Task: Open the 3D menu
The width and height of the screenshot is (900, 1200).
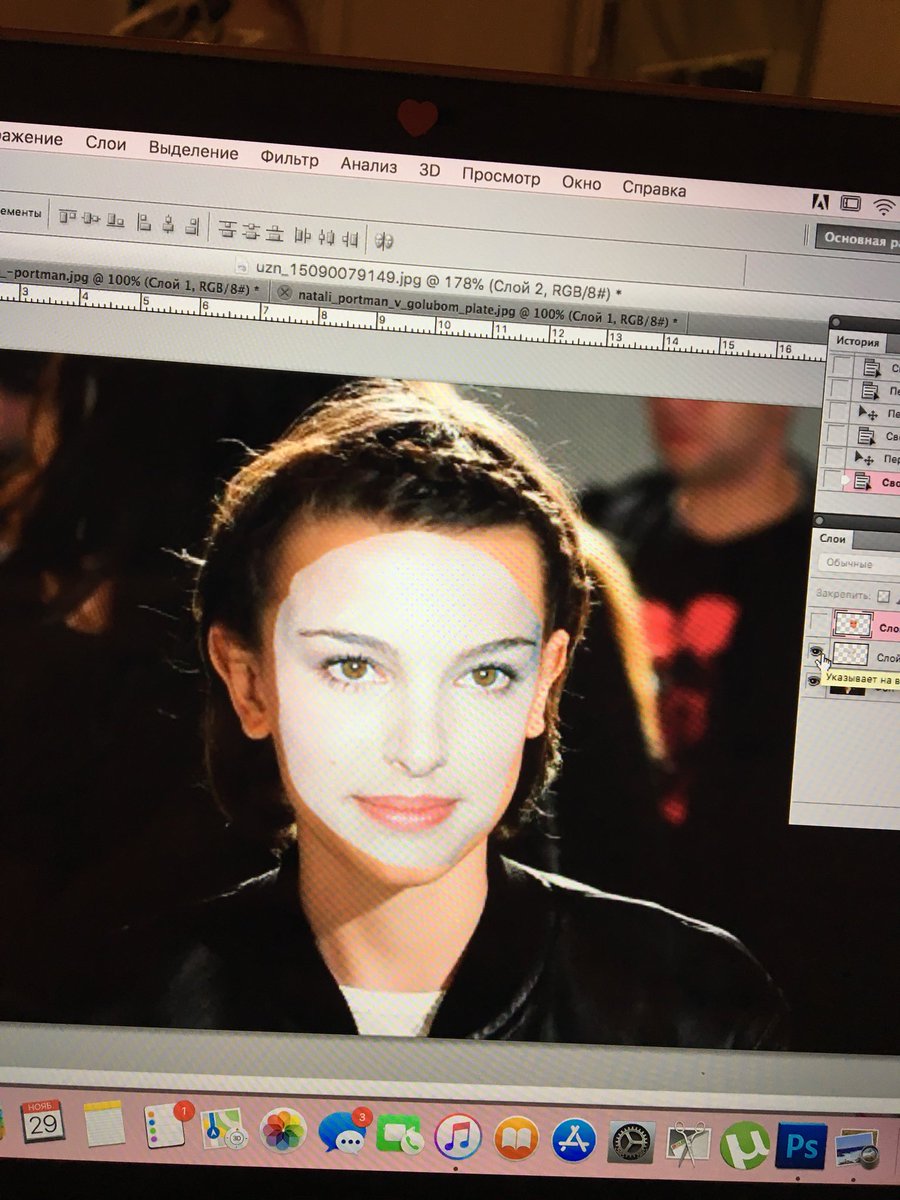Action: pos(429,170)
